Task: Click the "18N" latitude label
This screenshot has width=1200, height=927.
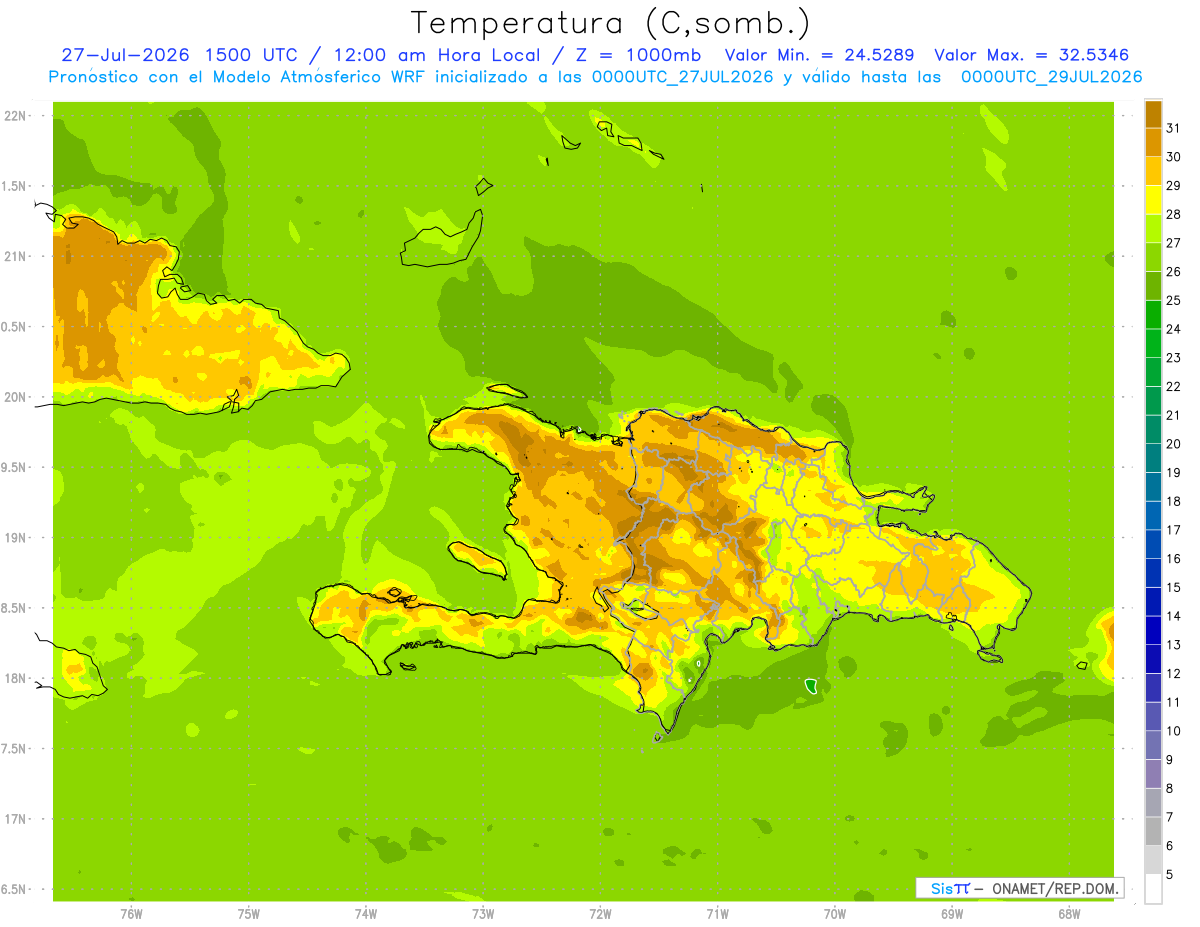Action: (x=15, y=678)
